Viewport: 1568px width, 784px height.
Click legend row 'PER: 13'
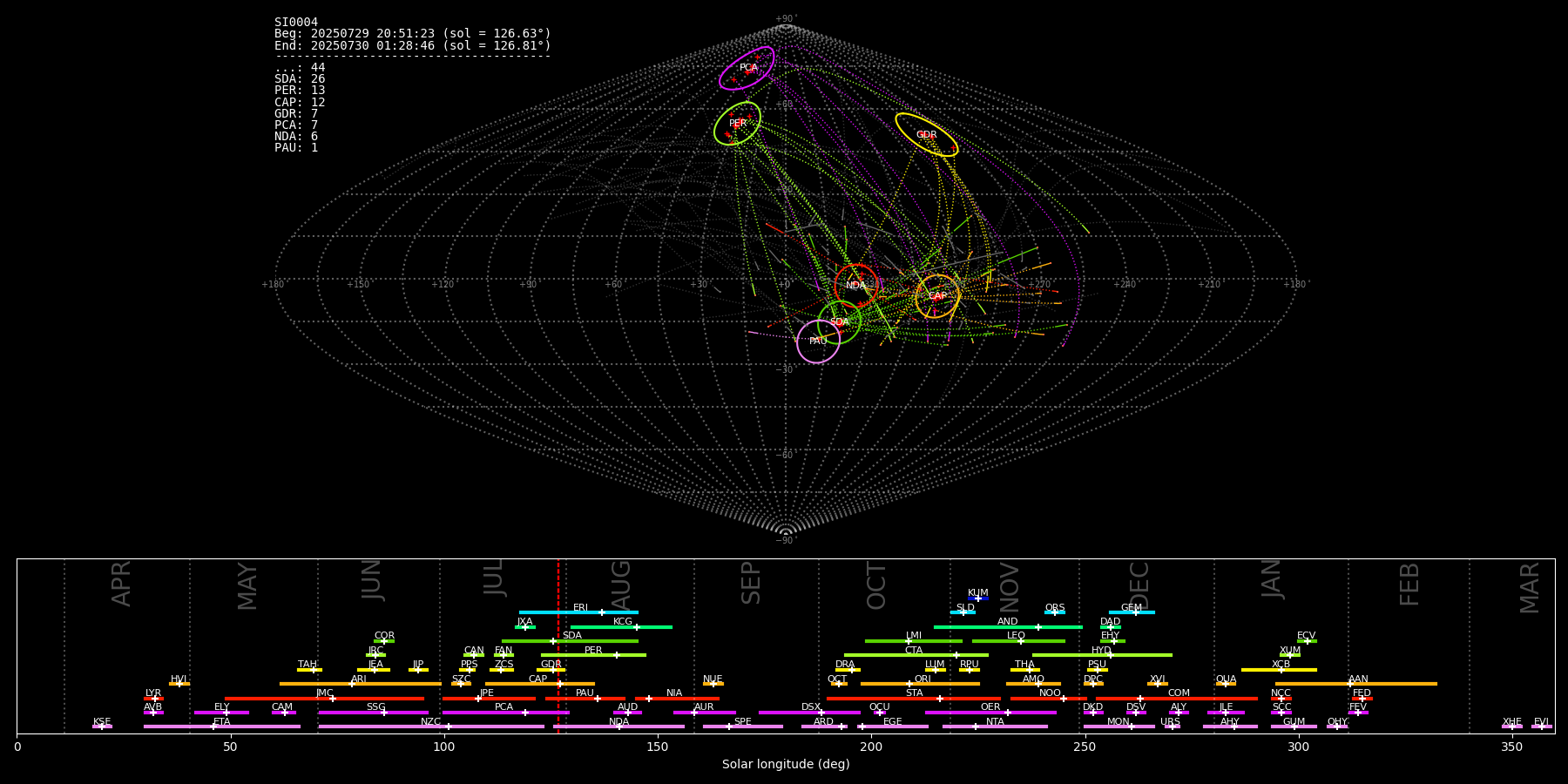(300, 91)
